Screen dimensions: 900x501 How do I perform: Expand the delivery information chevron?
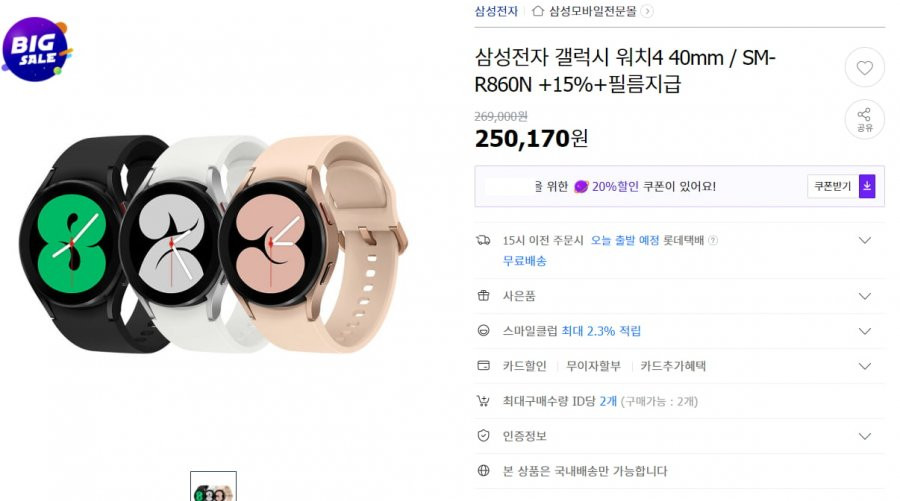click(x=864, y=240)
